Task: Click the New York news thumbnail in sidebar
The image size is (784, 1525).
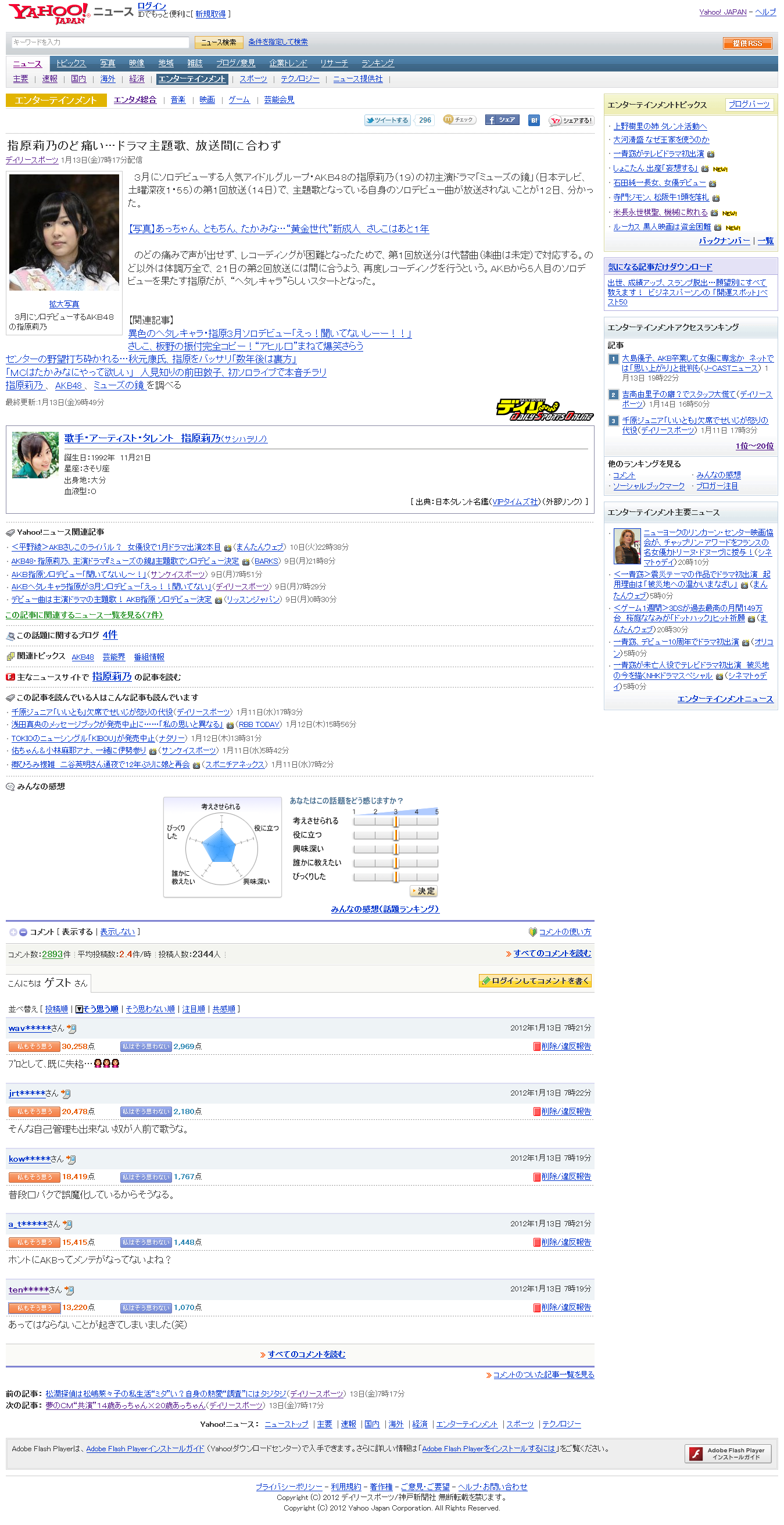Action: coord(627,546)
